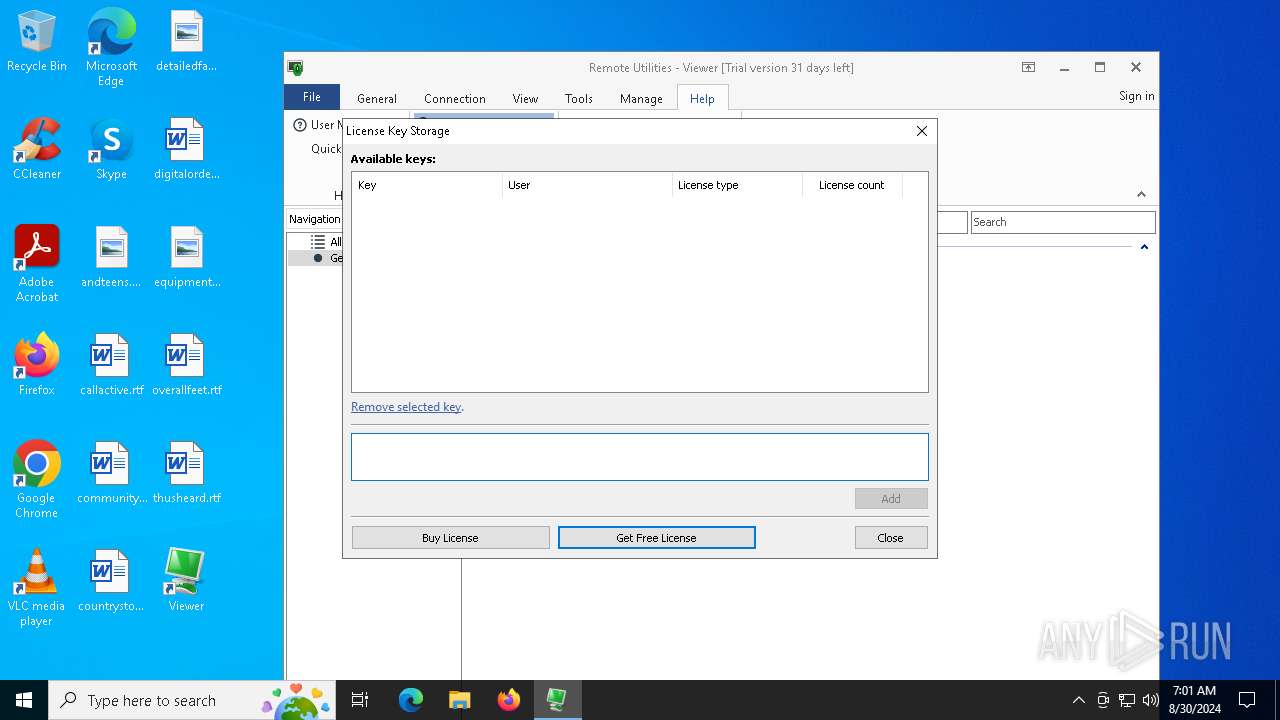Viewport: 1280px width, 720px height.
Task: Click the Close button in License dialog
Action: (x=891, y=538)
